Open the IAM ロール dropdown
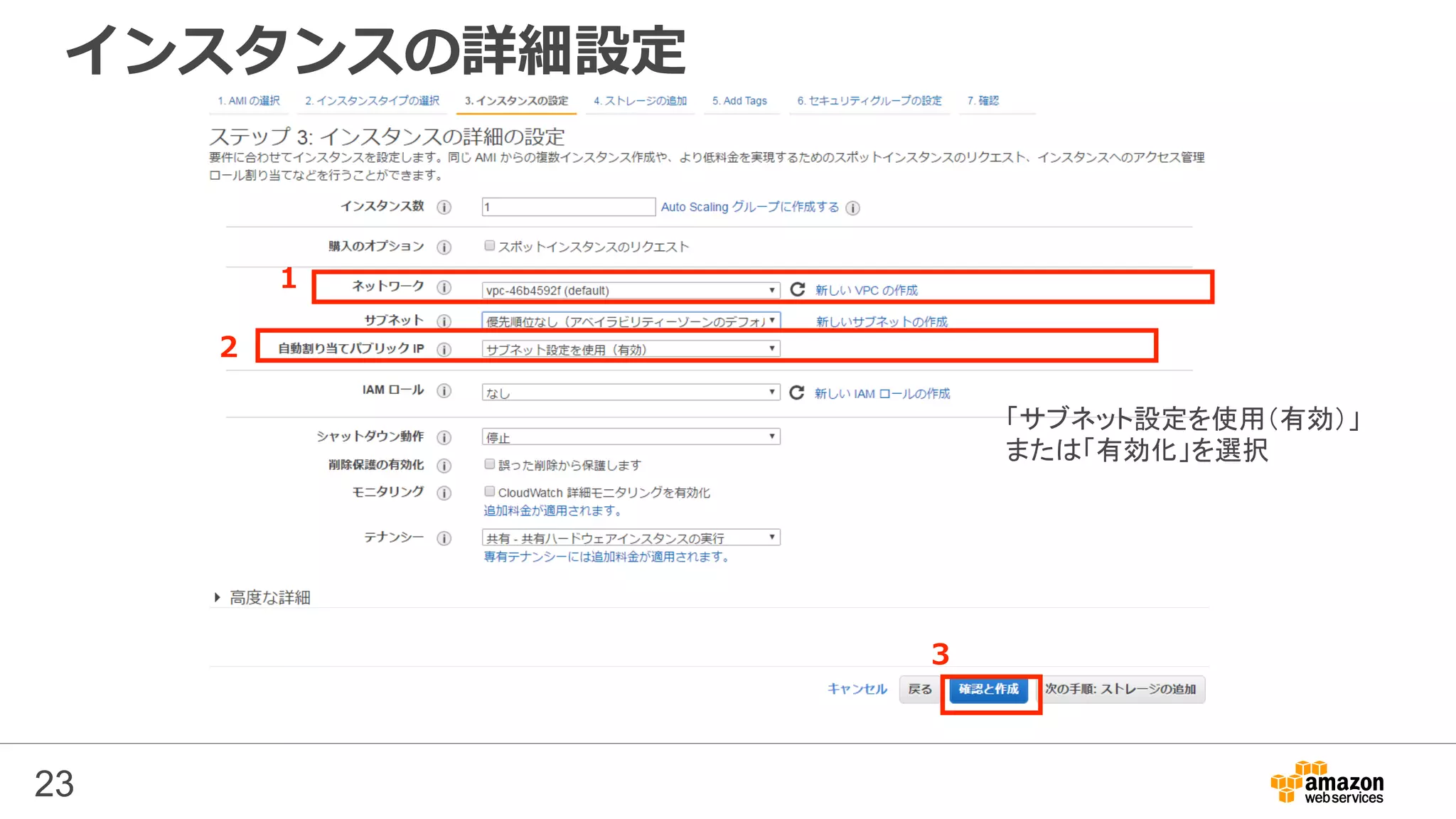 (x=631, y=392)
